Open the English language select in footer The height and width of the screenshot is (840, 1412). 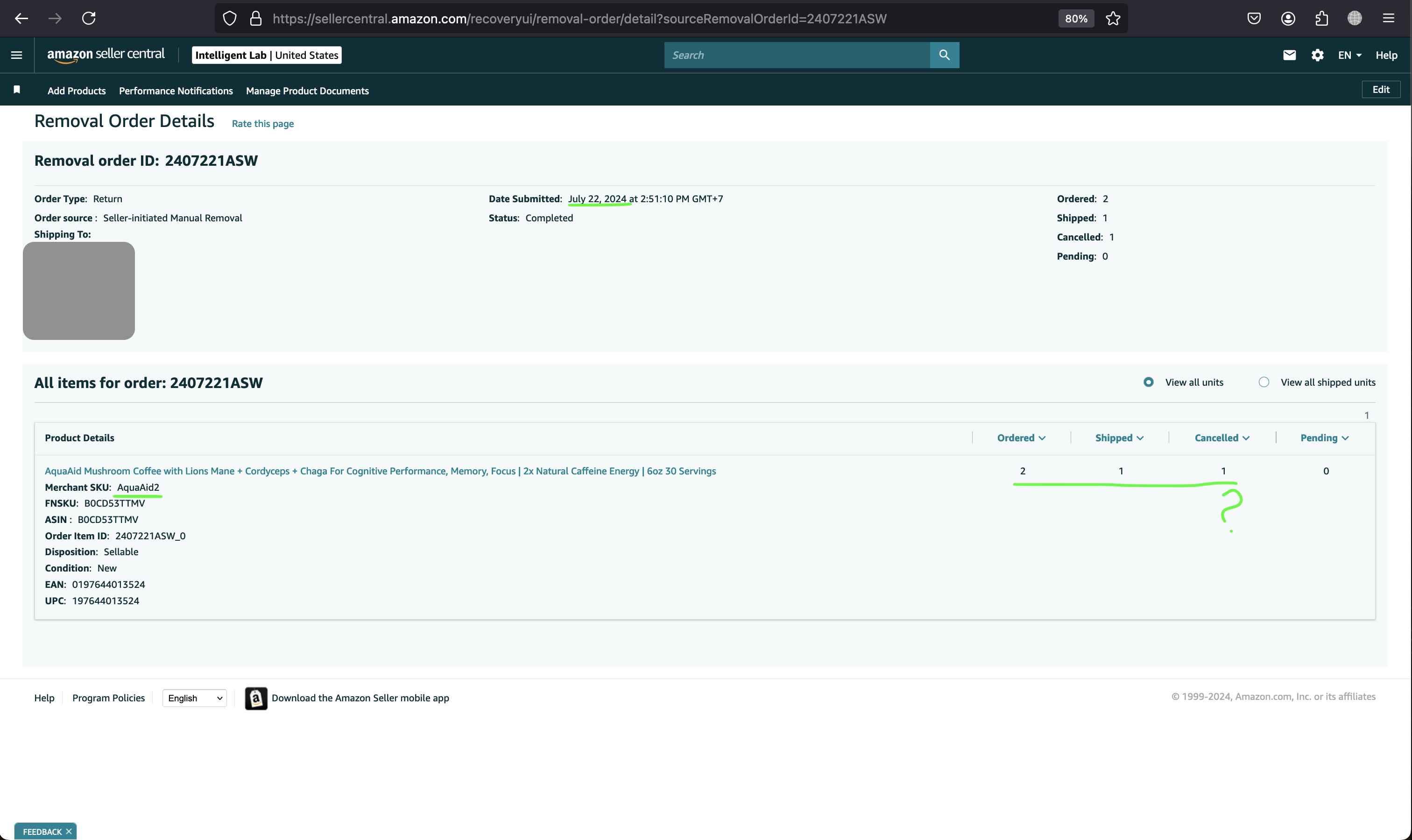click(195, 698)
